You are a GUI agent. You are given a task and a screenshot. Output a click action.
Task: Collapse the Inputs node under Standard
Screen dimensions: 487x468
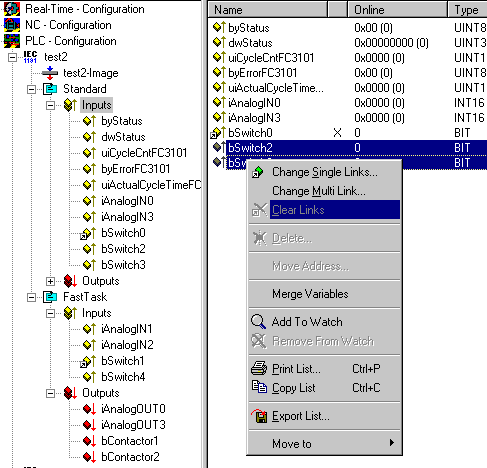click(50, 106)
